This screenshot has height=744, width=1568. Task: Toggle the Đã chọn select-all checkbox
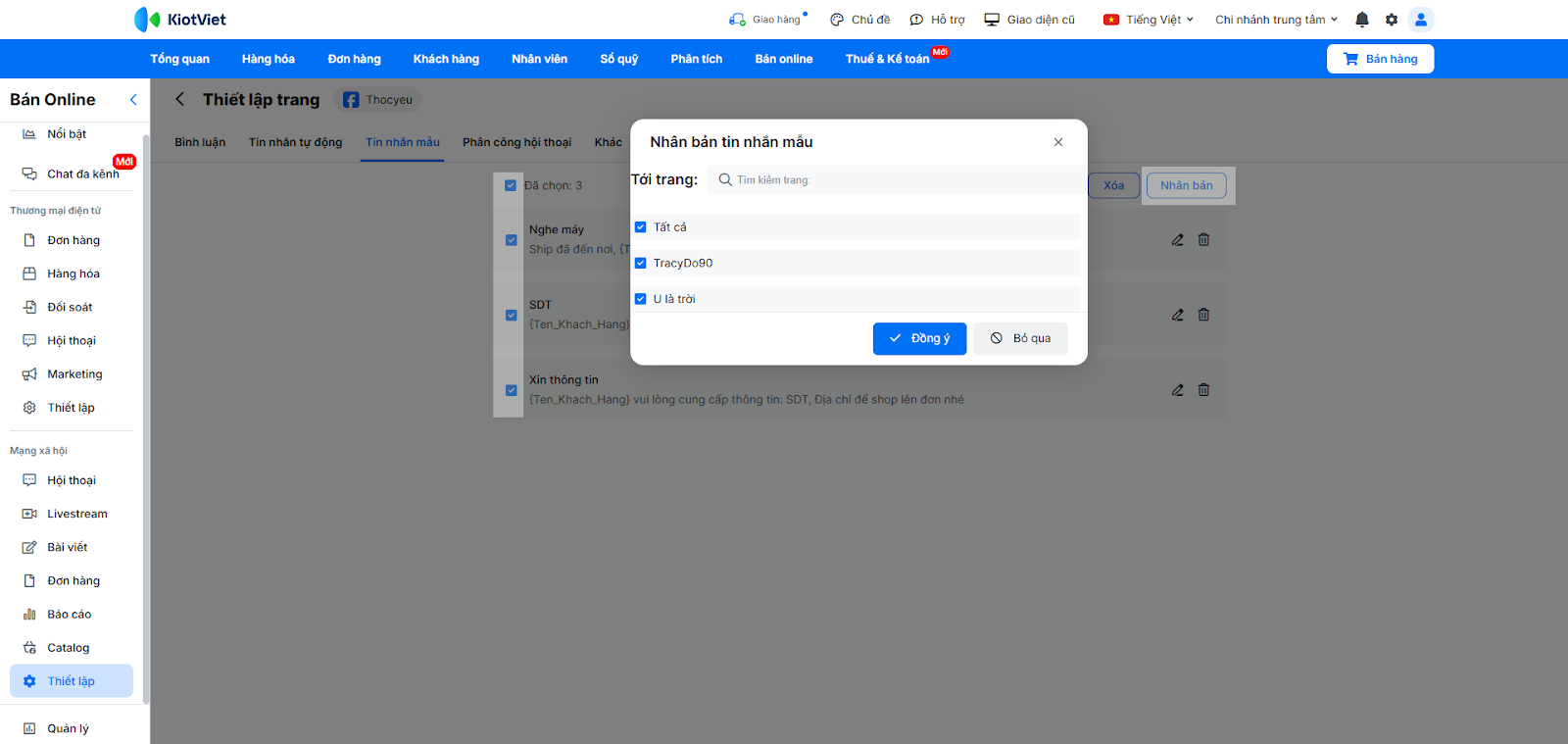point(511,185)
